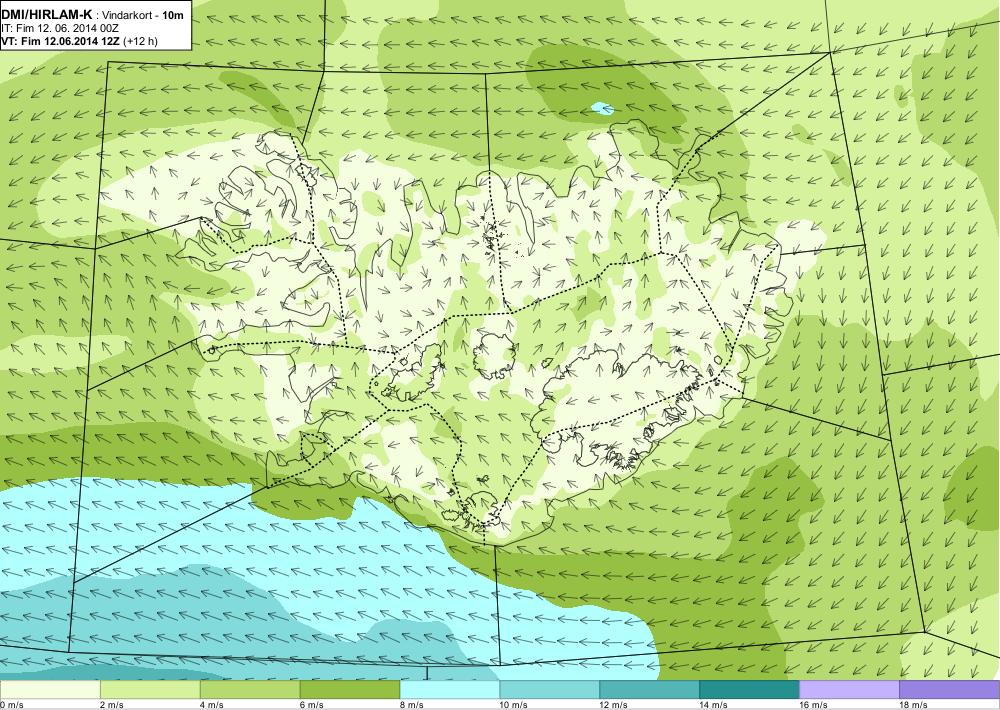The width and height of the screenshot is (1000, 710).
Task: Click the "18 m/s" legend label
Action: (x=913, y=705)
